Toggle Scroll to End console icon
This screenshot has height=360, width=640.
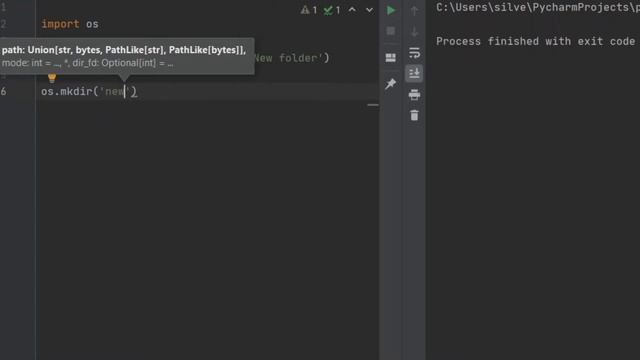click(x=414, y=73)
